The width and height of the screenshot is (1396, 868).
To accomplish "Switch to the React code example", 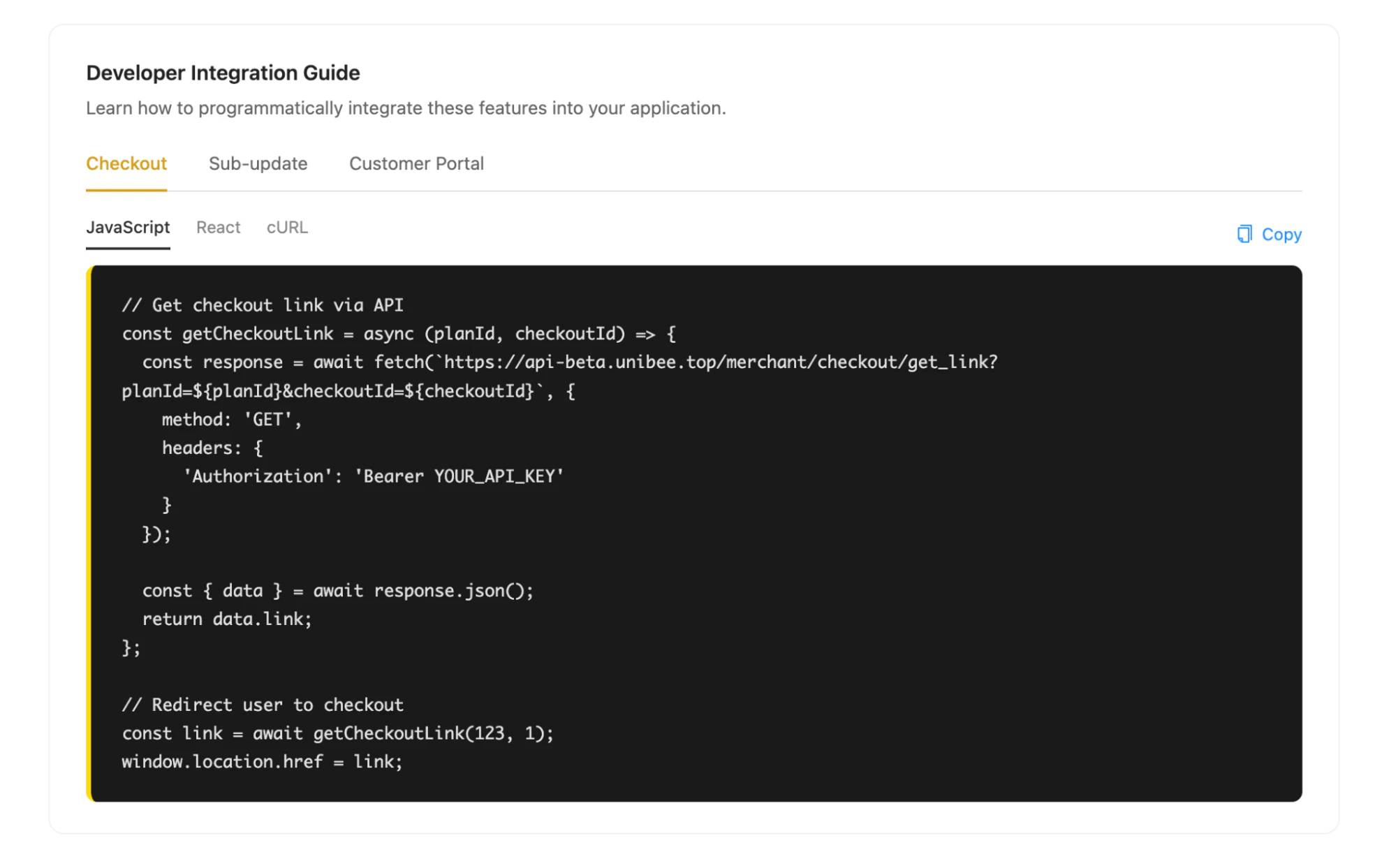I will [217, 227].
